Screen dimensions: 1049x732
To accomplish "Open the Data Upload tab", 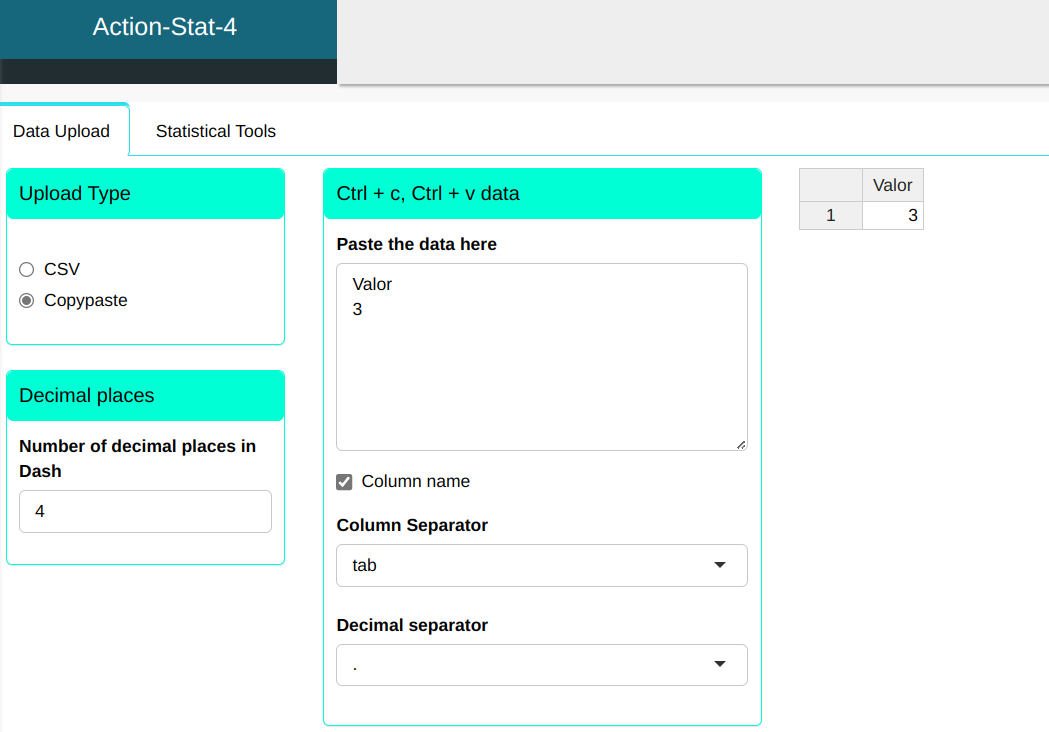I will coord(62,131).
